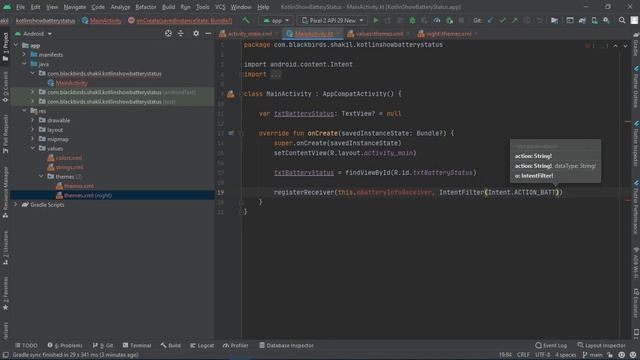
Task: Expand the mipmap folder
Action: click(x=33, y=139)
